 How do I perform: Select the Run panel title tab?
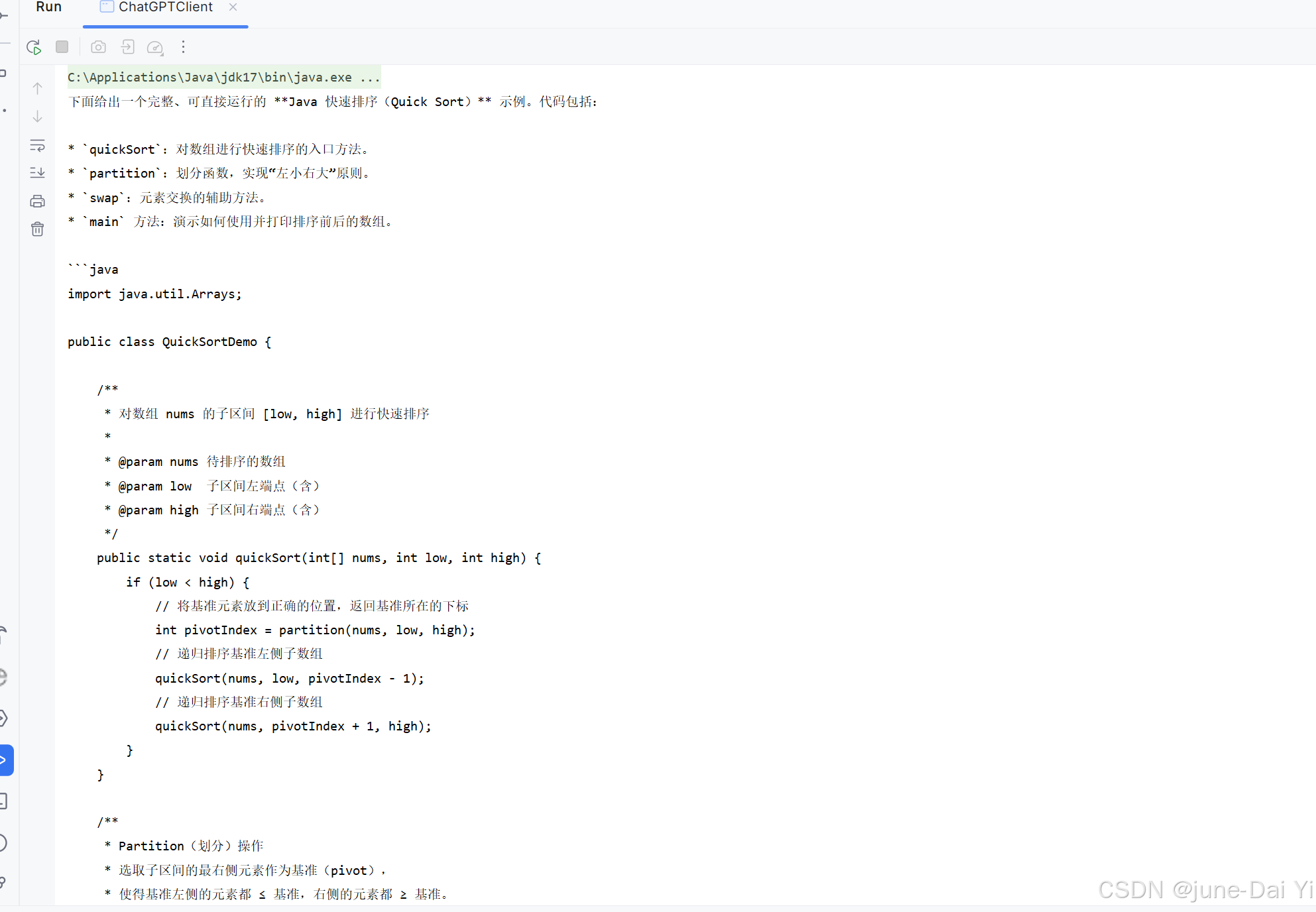tap(48, 7)
